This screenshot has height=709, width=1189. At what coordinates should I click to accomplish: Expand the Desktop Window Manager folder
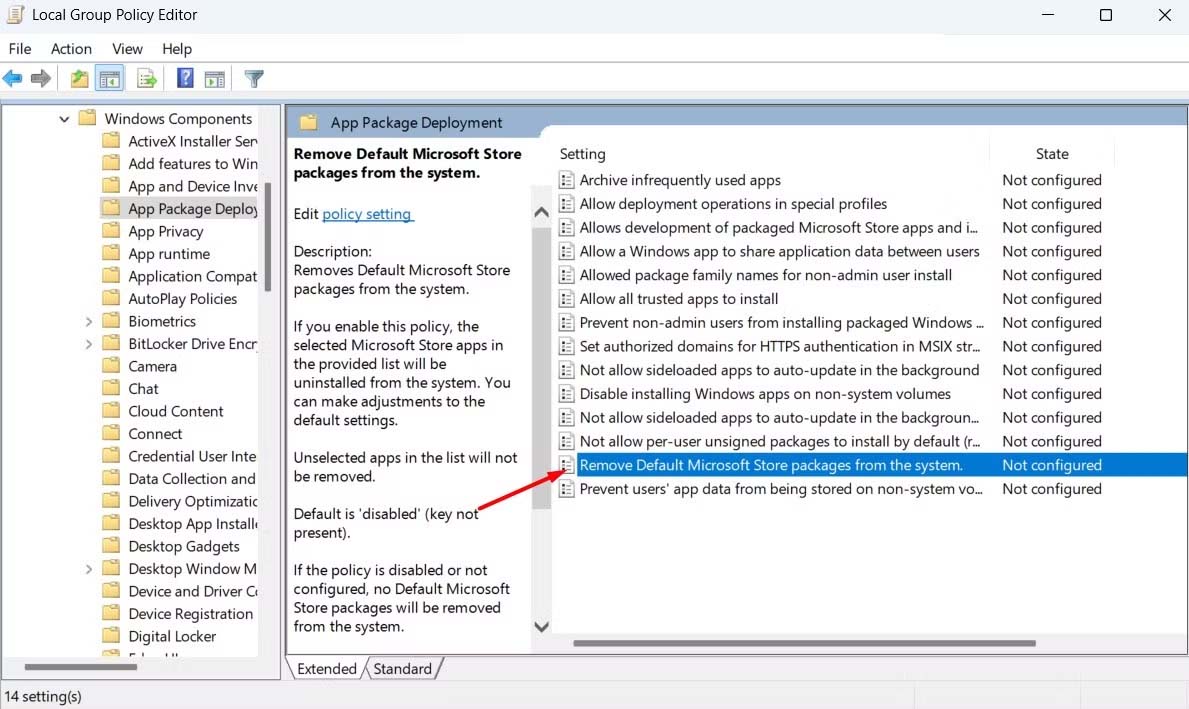(89, 569)
